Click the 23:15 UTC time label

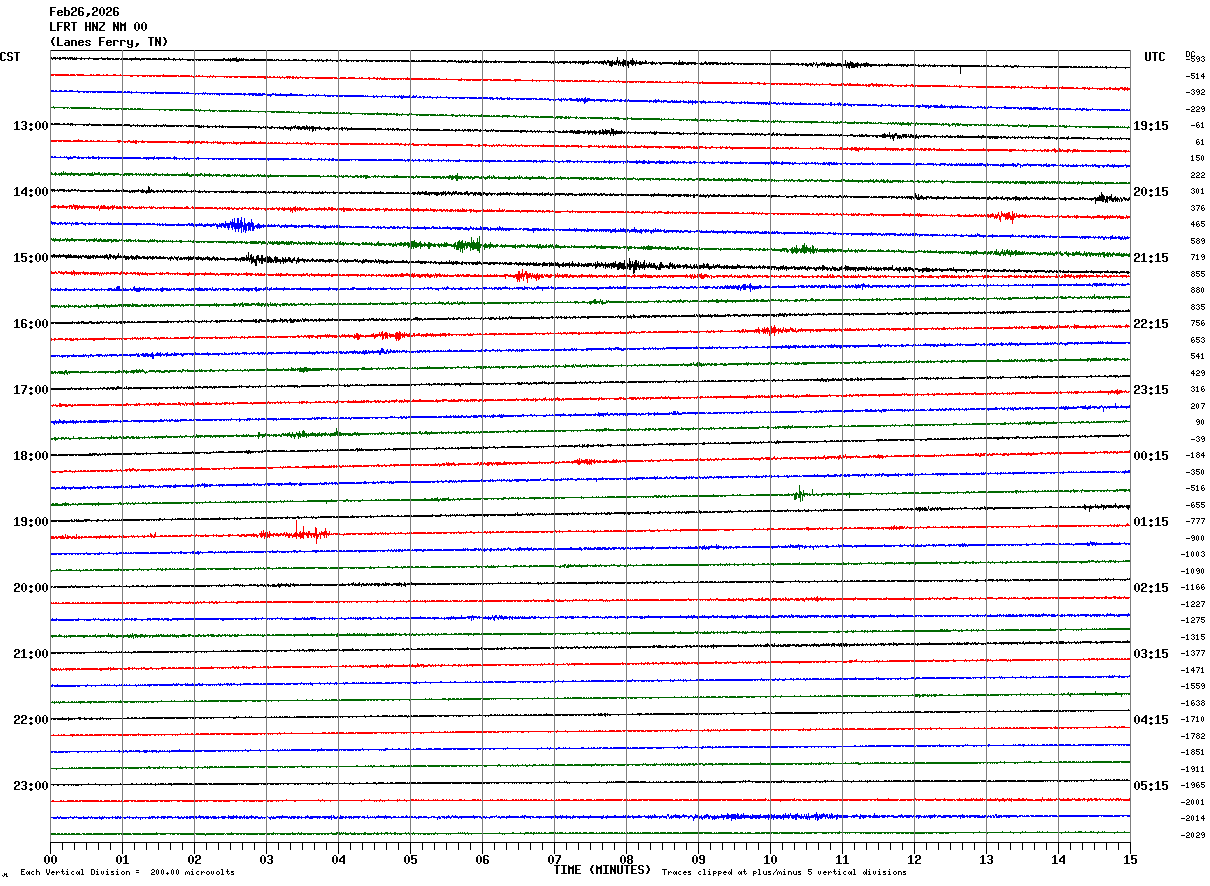tap(1150, 390)
